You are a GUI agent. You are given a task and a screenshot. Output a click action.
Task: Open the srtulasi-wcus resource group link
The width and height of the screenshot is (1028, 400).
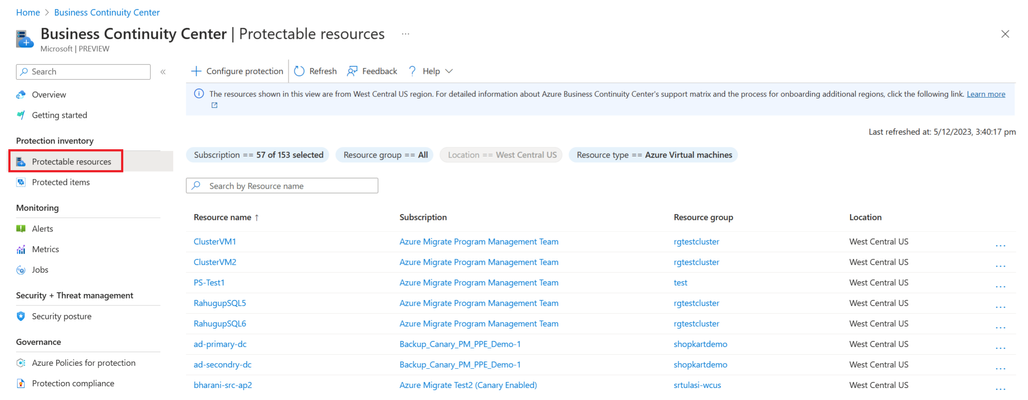[x=698, y=385]
